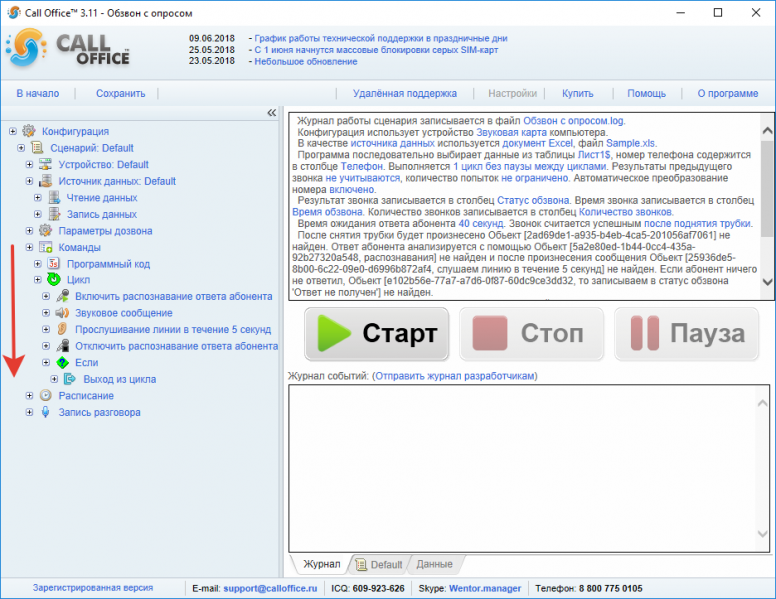Open О программе
Screen dimensions: 776x599
coord(728,94)
